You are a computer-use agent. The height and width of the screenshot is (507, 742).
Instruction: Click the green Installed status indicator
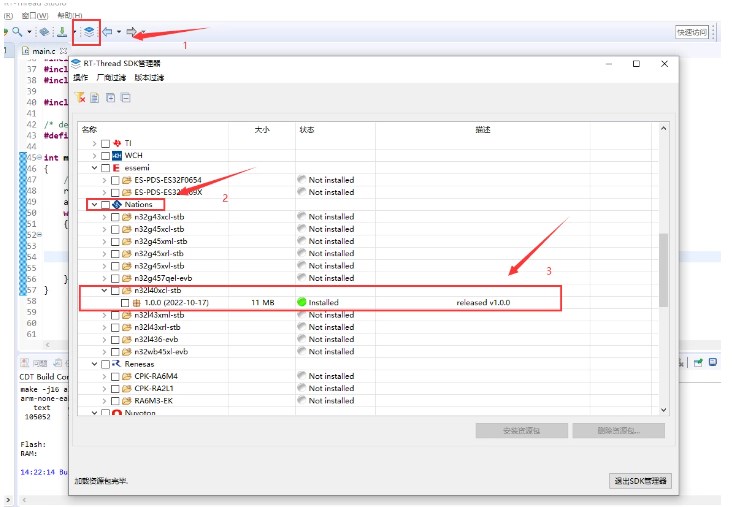[302, 302]
